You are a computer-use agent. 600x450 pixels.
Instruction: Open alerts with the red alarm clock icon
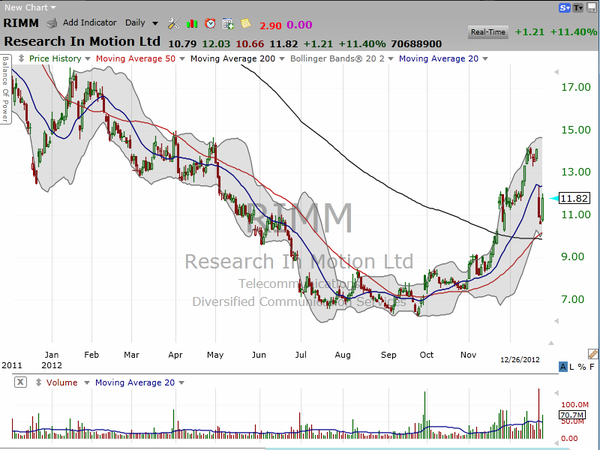210,23
